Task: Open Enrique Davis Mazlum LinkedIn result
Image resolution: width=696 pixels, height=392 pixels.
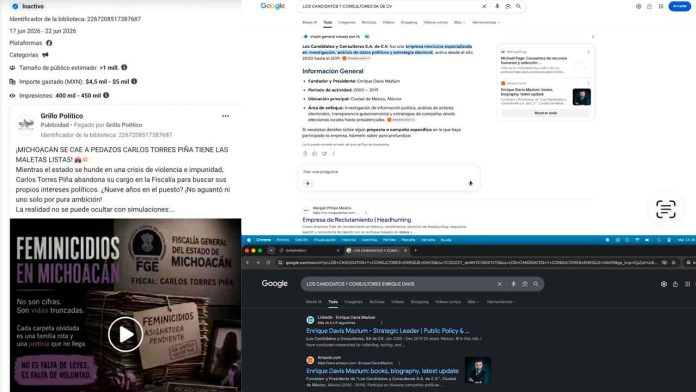Action: pyautogui.click(x=388, y=331)
